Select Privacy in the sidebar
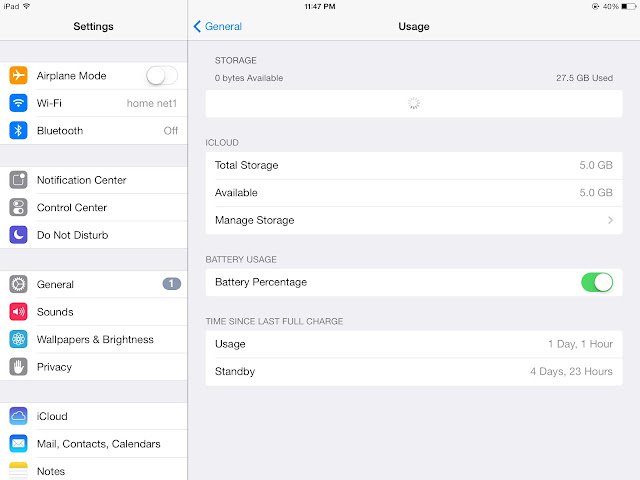This screenshot has height=480, width=640. coord(93,367)
